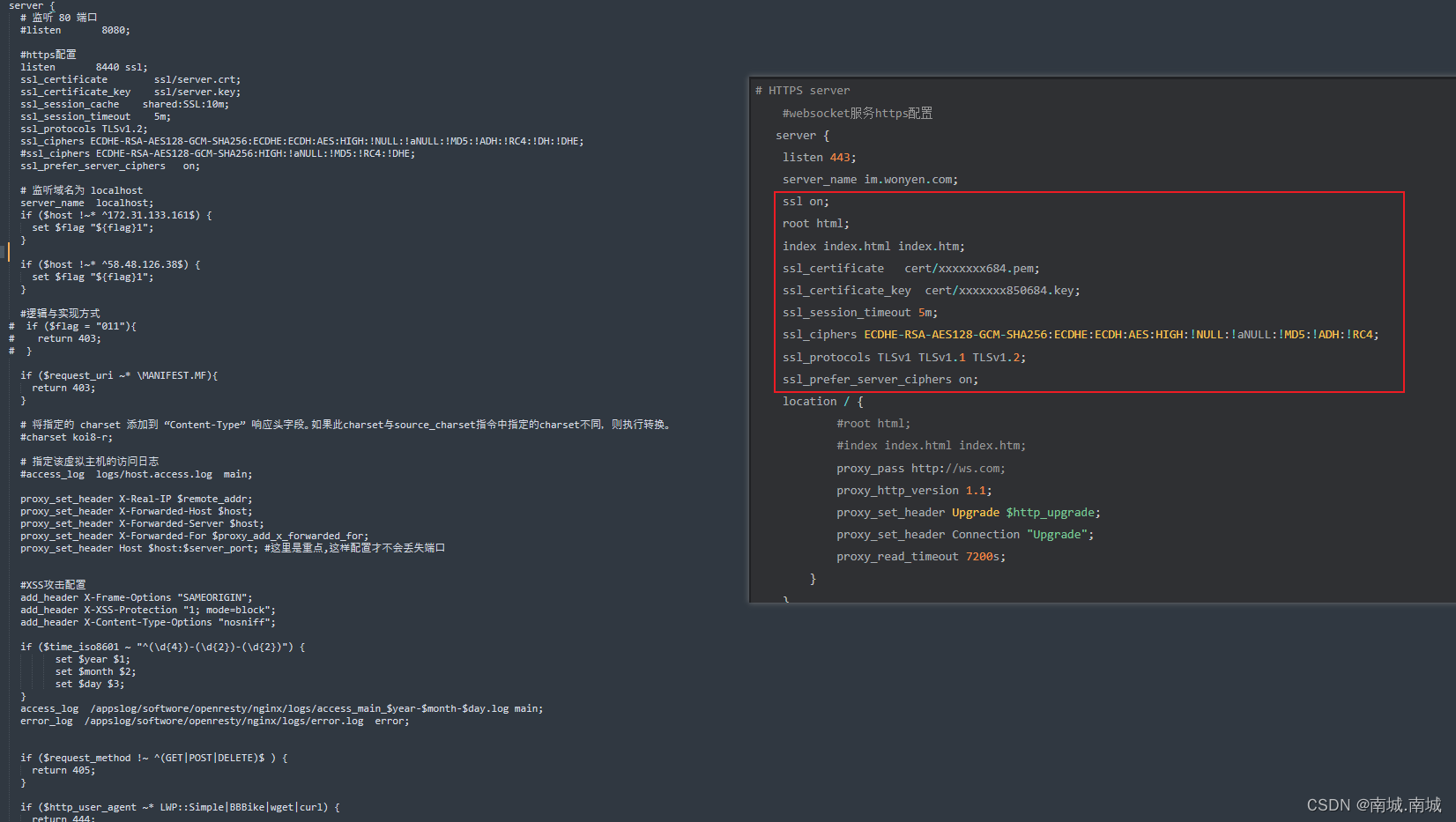Click the MANIFEST.MF request_uri condition
The height and width of the screenshot is (822, 1456).
(119, 375)
